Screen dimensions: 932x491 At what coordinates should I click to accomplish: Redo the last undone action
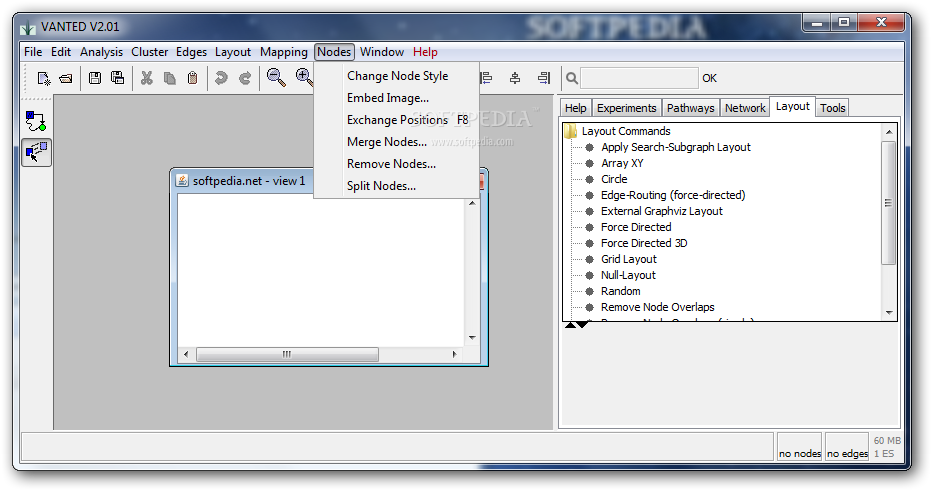(244, 78)
